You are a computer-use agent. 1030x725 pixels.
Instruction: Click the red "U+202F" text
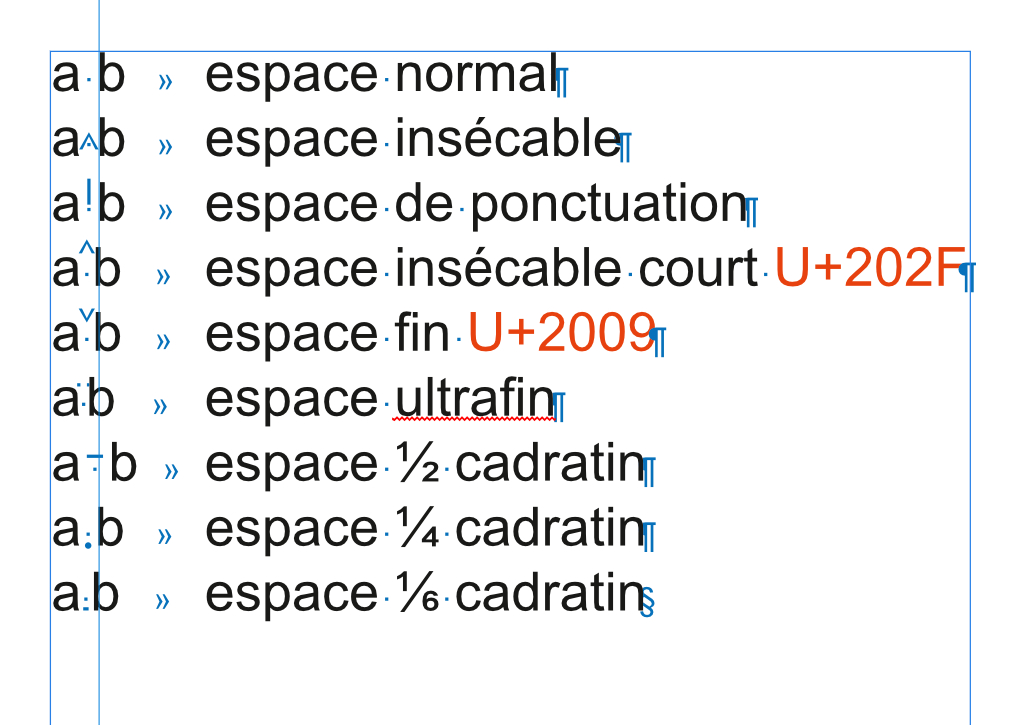[x=870, y=268]
